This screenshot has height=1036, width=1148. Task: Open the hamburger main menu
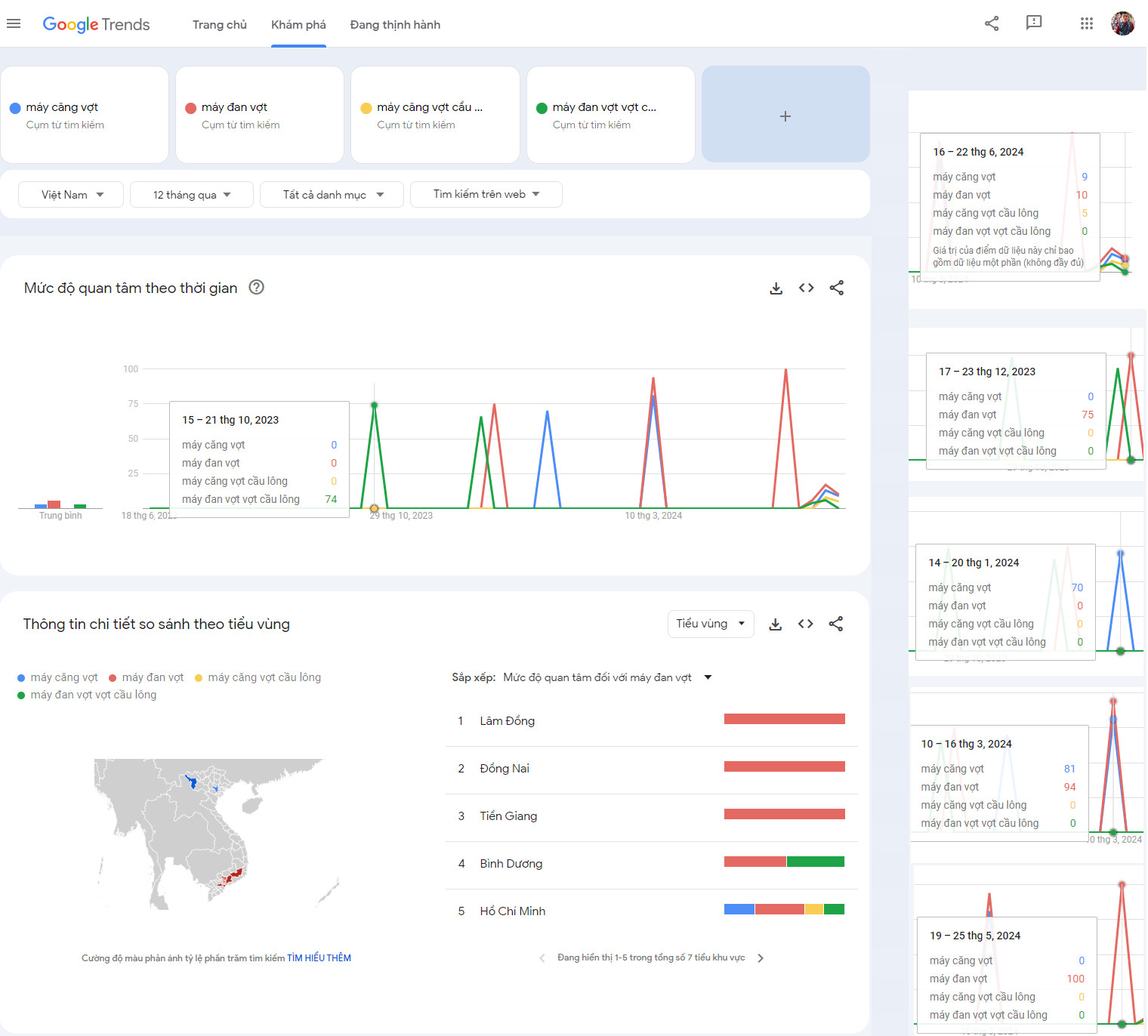click(14, 24)
